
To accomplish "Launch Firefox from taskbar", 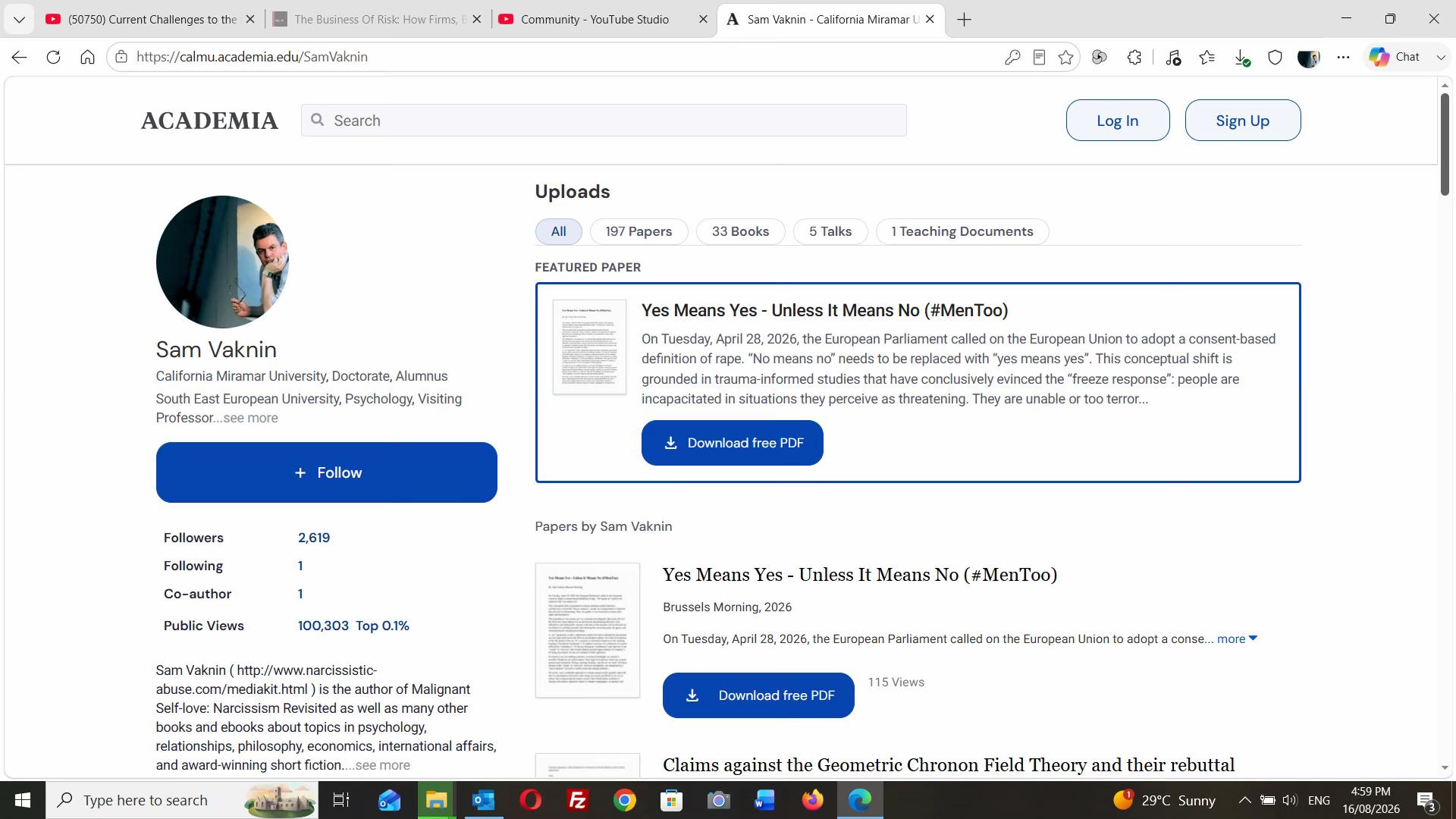I will coord(813,800).
